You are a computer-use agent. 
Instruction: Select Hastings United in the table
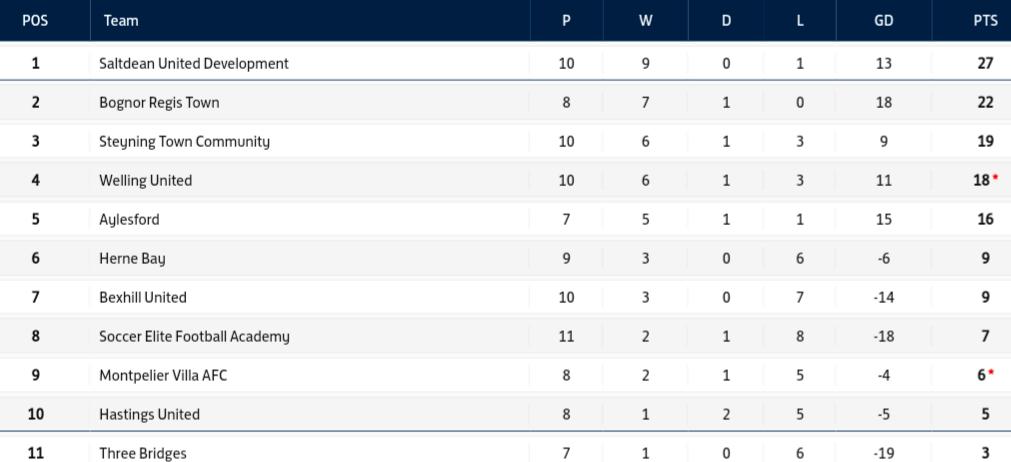(149, 414)
